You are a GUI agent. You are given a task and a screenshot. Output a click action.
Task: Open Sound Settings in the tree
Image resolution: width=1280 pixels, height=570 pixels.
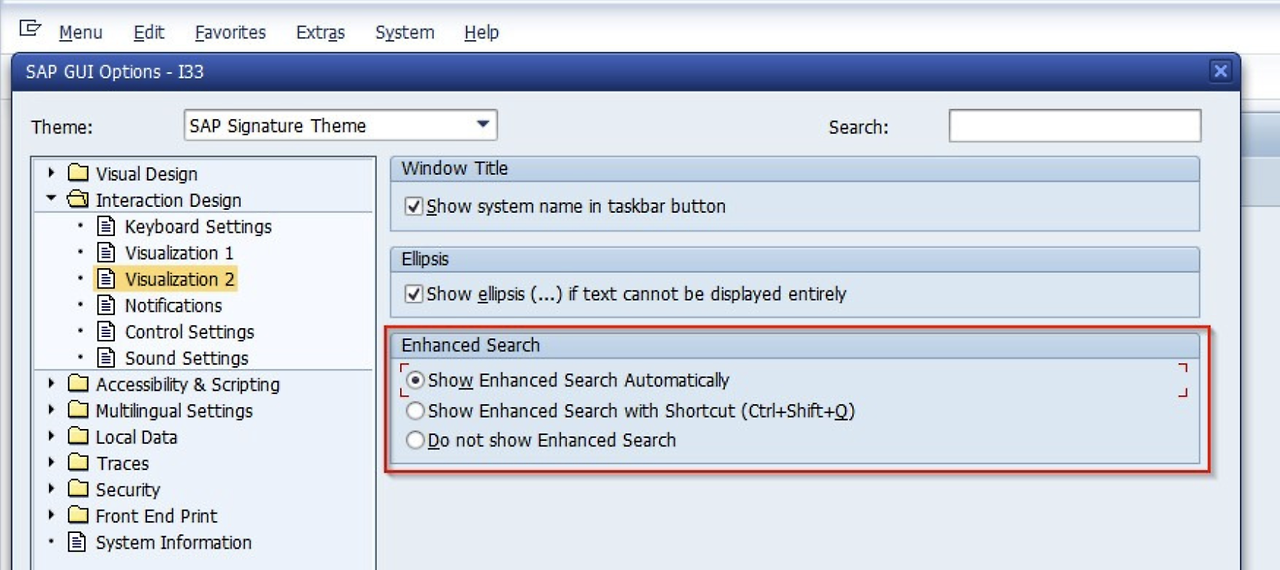186,358
